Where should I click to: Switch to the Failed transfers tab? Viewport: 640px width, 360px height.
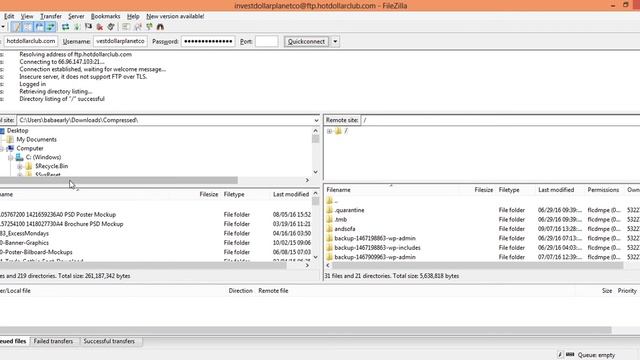(53, 341)
